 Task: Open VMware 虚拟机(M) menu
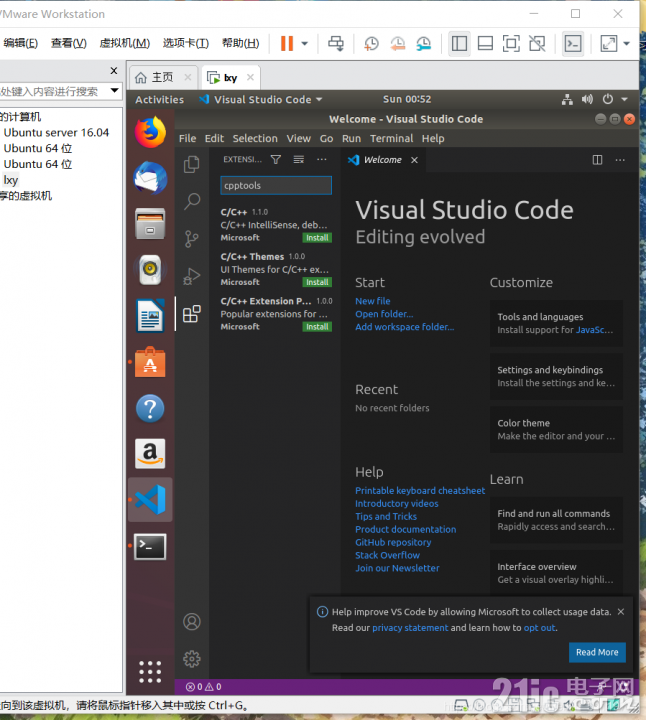[125, 43]
